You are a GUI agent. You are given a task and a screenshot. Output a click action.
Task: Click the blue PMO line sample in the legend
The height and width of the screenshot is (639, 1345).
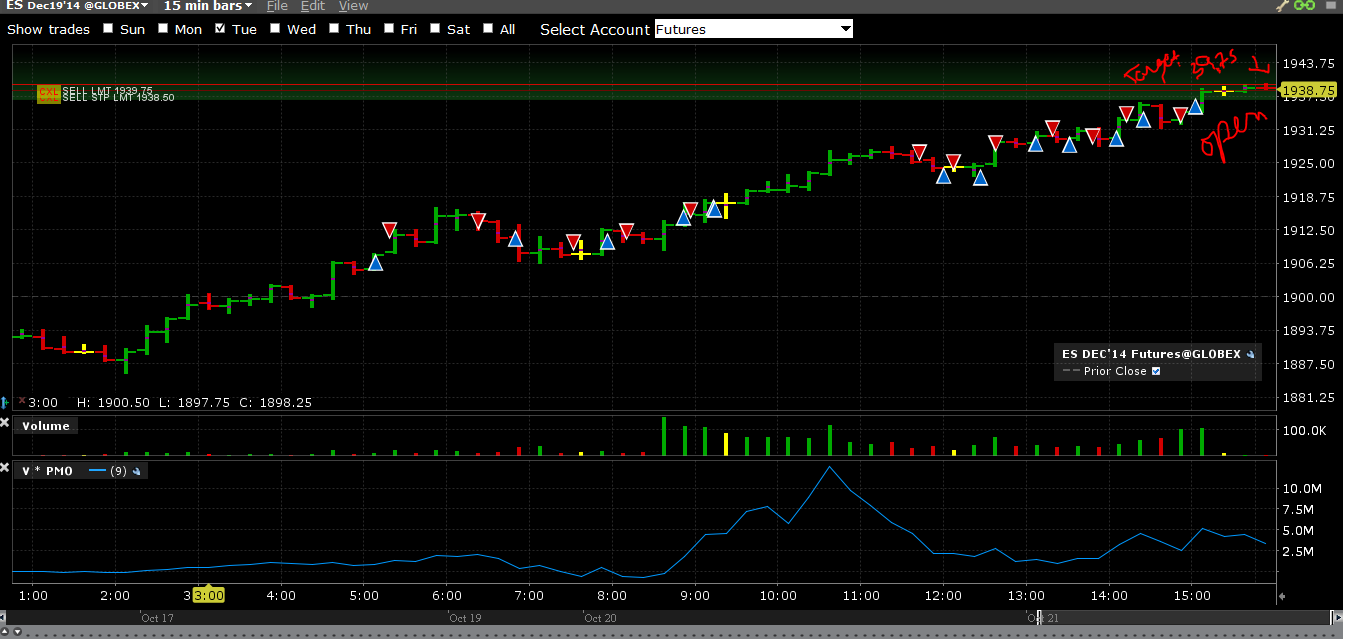click(x=98, y=470)
